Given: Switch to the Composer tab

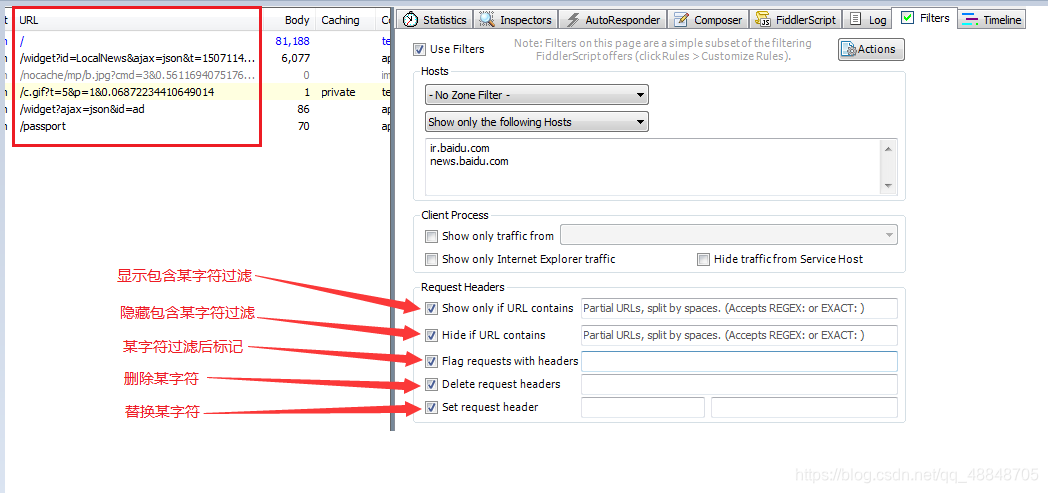Looking at the screenshot, I should click(x=708, y=19).
